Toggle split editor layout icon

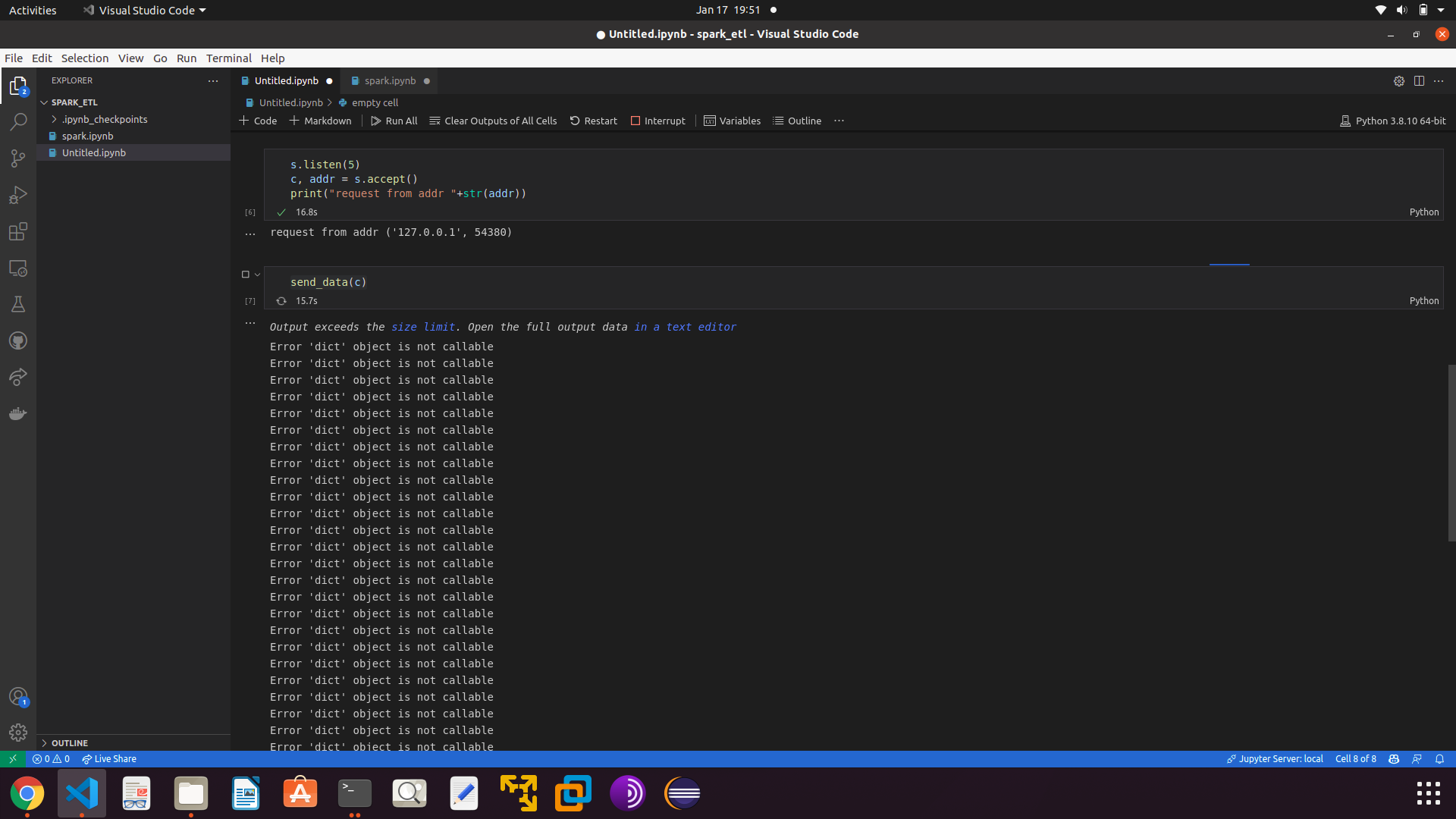pyautogui.click(x=1419, y=81)
